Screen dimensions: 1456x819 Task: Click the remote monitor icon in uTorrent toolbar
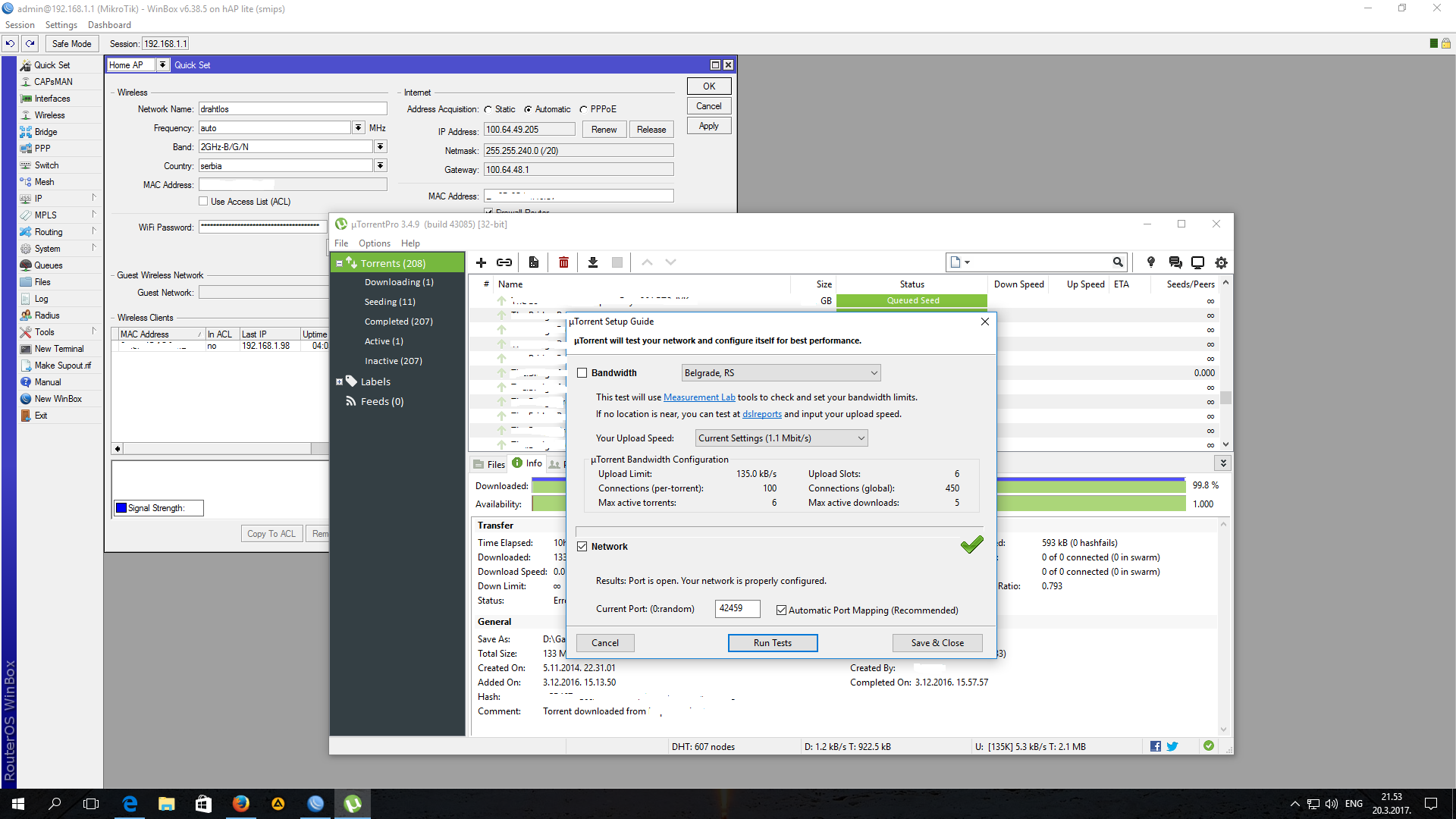point(1198,262)
